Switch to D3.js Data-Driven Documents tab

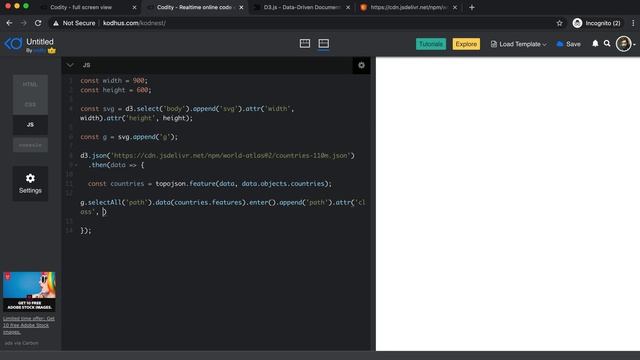click(x=301, y=7)
